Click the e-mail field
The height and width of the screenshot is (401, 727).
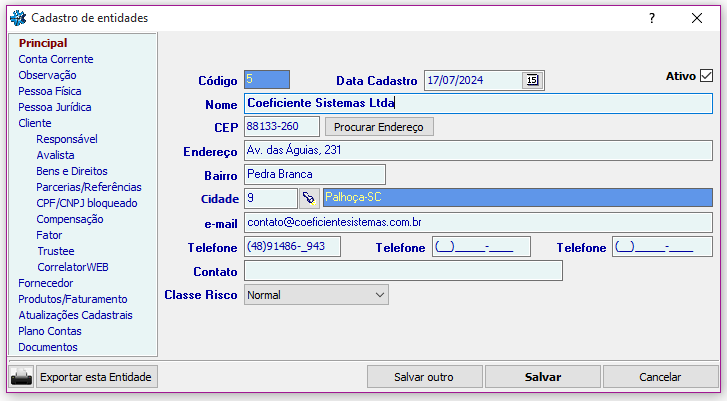tap(478, 223)
